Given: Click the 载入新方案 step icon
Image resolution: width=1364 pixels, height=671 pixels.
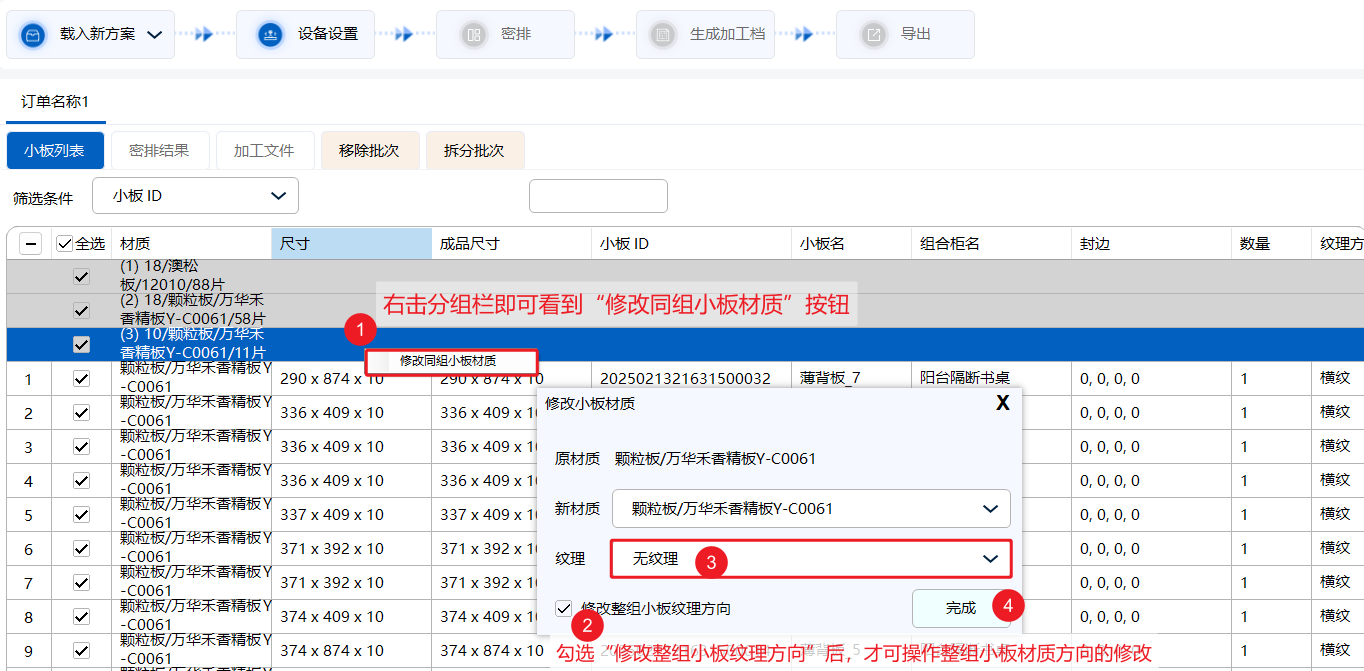Looking at the screenshot, I should tap(34, 35).
